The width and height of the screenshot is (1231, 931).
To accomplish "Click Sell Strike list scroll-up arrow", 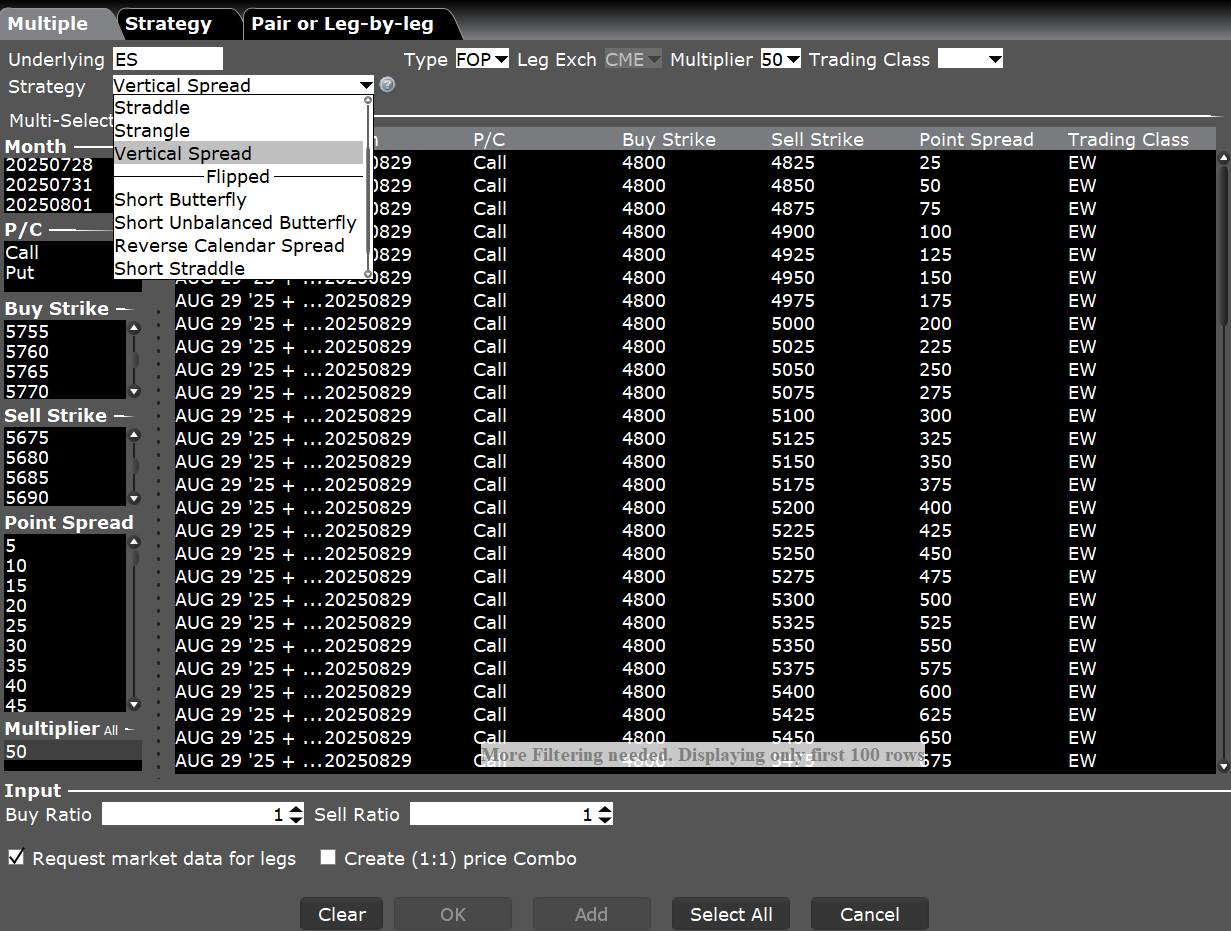I will click(x=134, y=435).
